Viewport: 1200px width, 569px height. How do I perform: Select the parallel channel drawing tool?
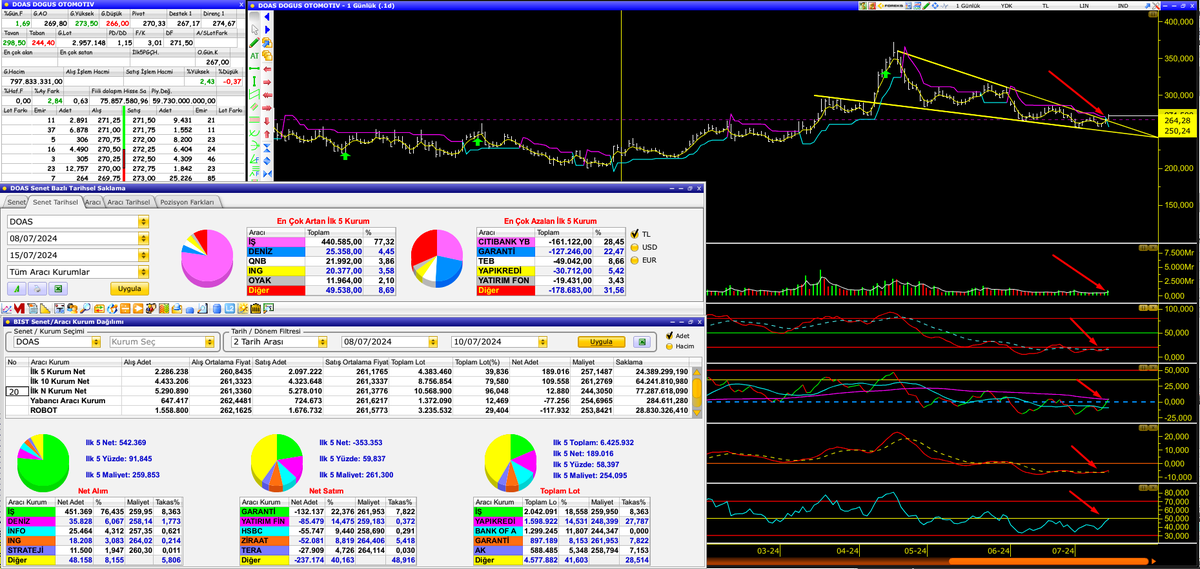pos(254,94)
